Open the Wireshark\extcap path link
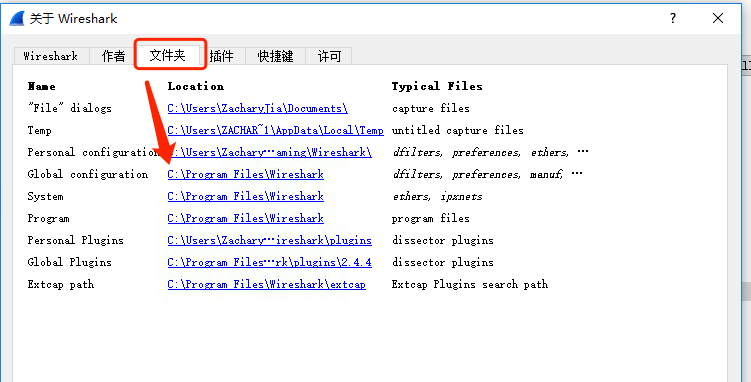Screen dimensions: 751x382 pyautogui.click(x=267, y=284)
